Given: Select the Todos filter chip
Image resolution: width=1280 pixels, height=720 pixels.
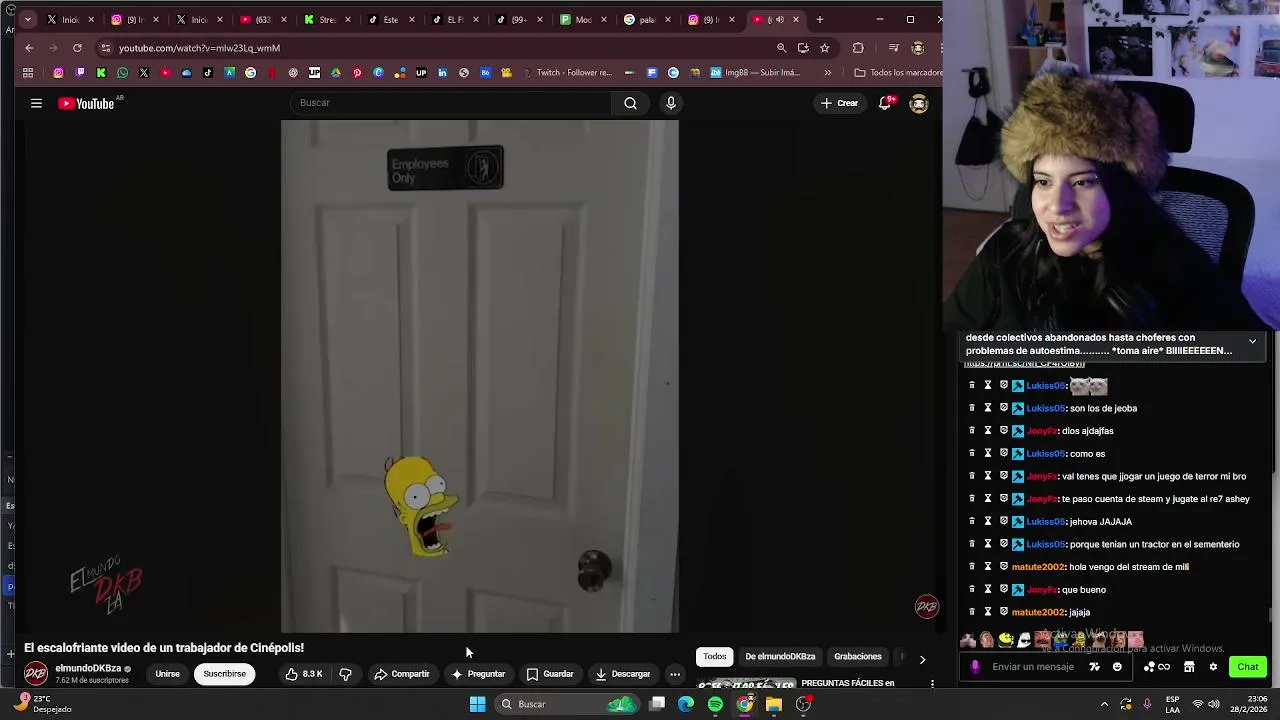Looking at the screenshot, I should coord(714,657).
